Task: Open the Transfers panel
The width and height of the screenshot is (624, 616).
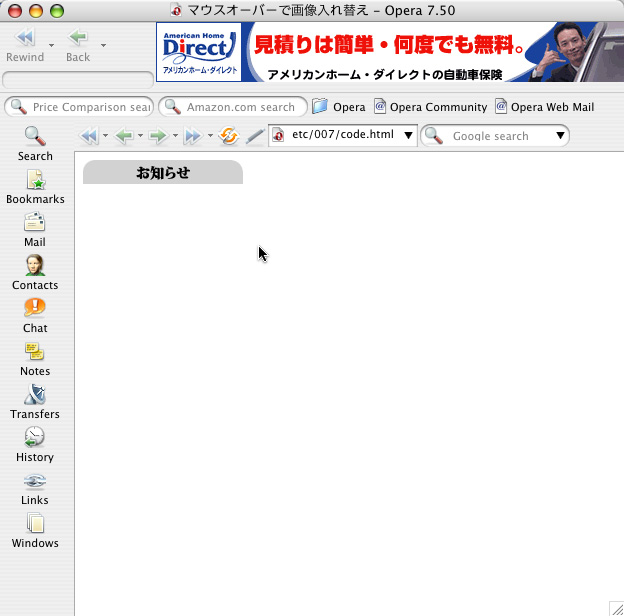Action: [x=35, y=402]
